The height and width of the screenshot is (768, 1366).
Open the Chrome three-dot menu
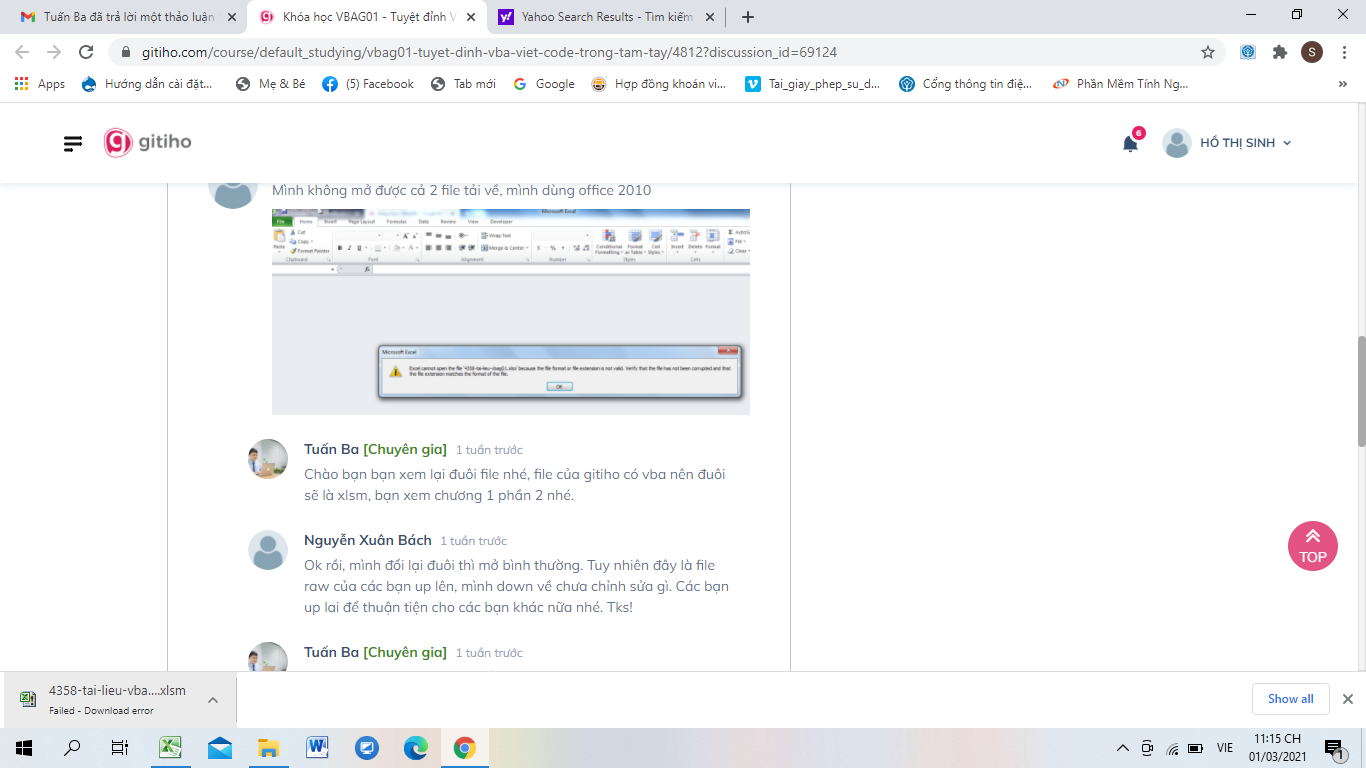pos(1343,52)
